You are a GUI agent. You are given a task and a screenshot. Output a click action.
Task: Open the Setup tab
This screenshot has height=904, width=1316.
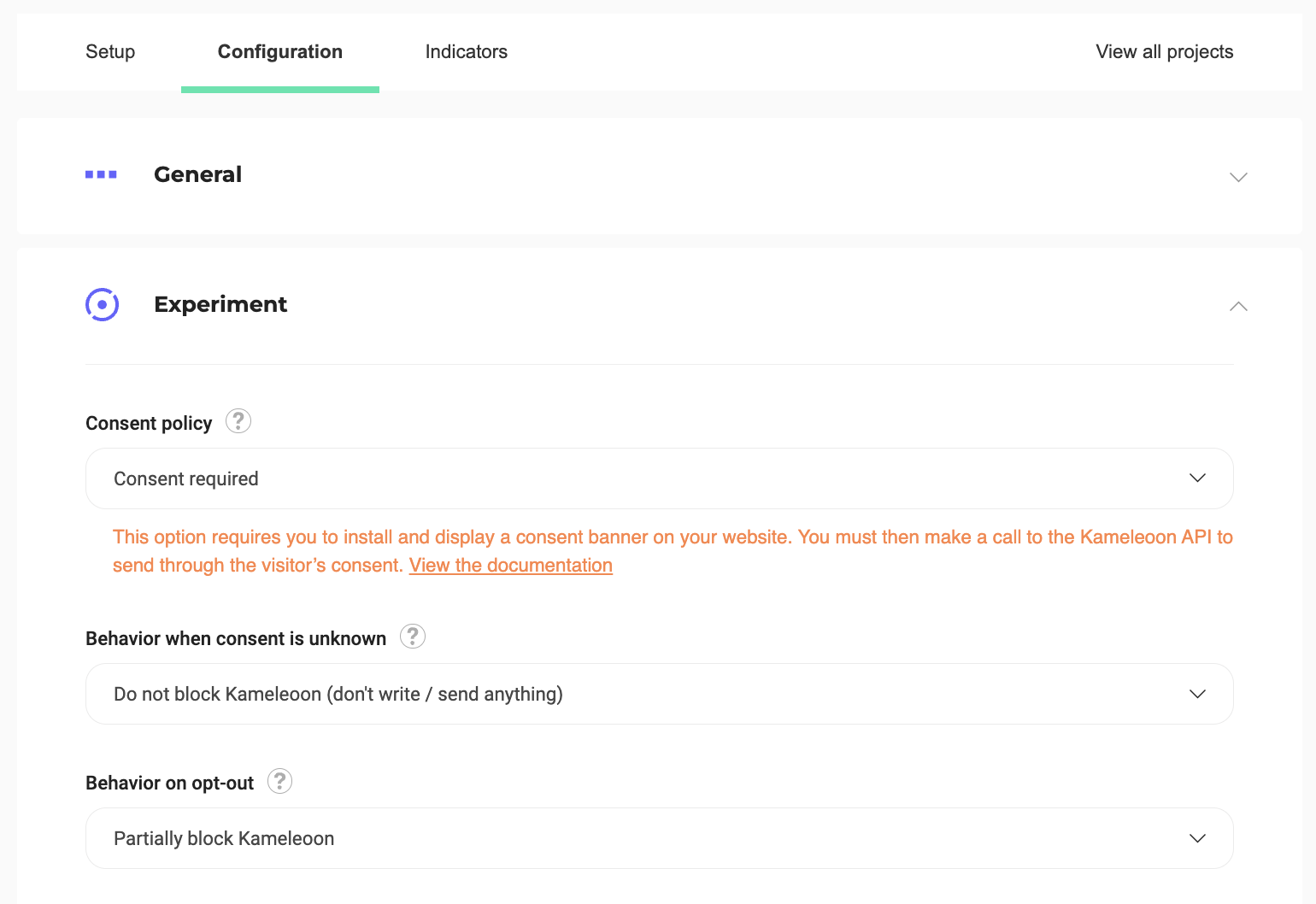110,52
